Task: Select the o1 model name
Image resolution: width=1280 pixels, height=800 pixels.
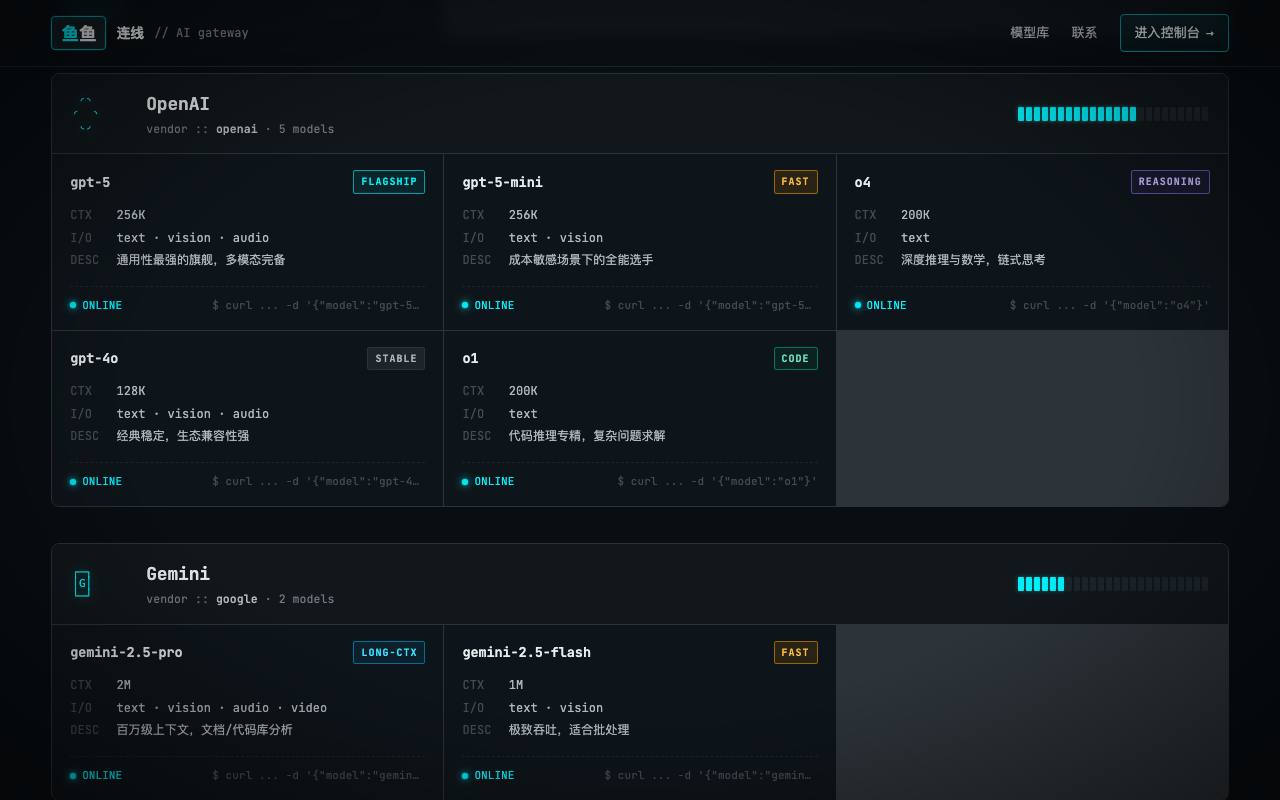Action: click(470, 358)
